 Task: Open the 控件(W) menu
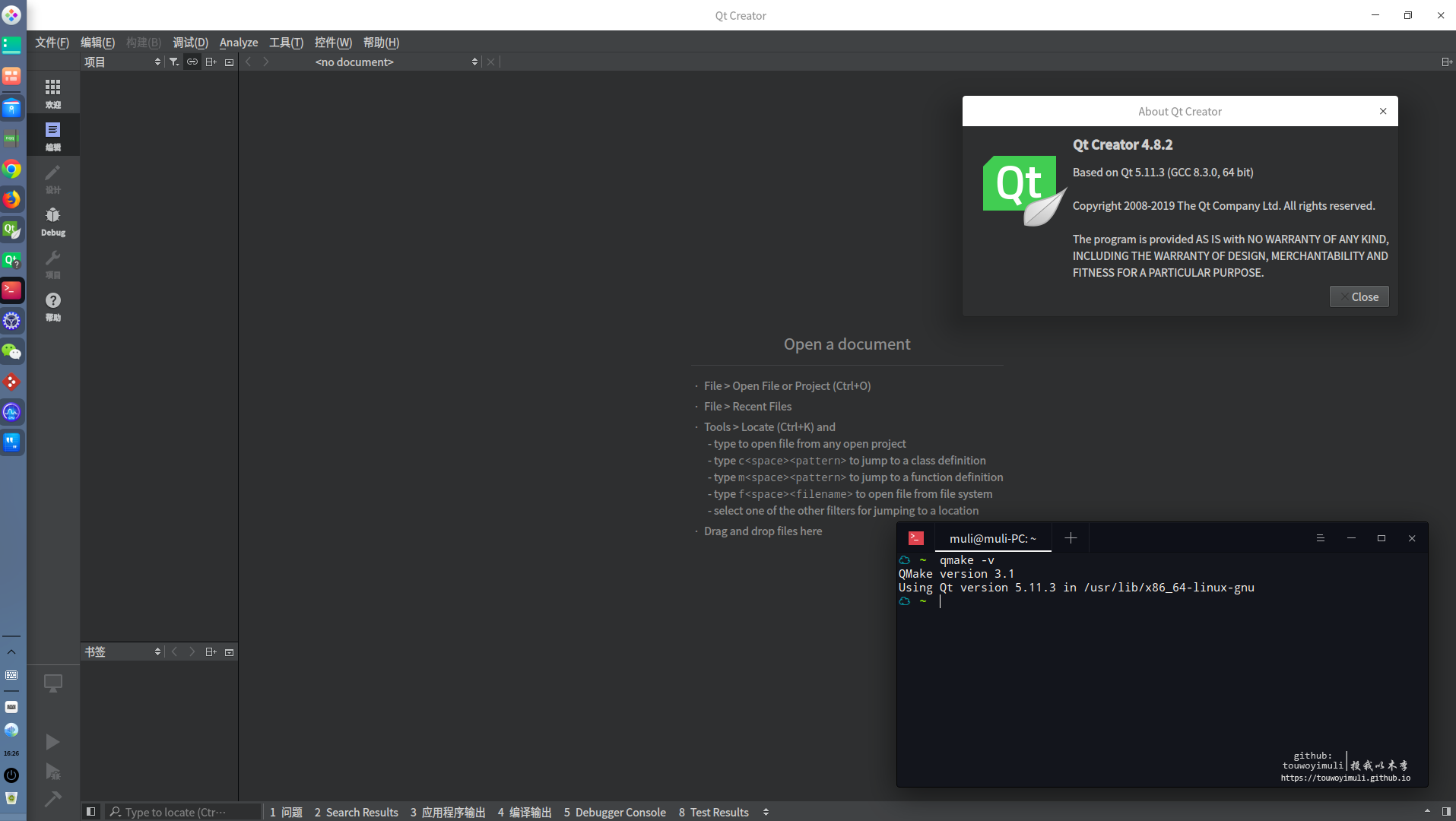(x=333, y=43)
